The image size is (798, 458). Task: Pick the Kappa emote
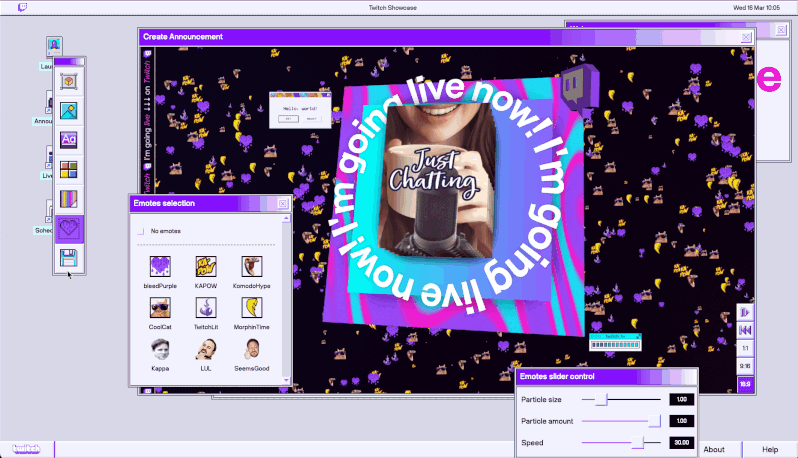(x=160, y=349)
